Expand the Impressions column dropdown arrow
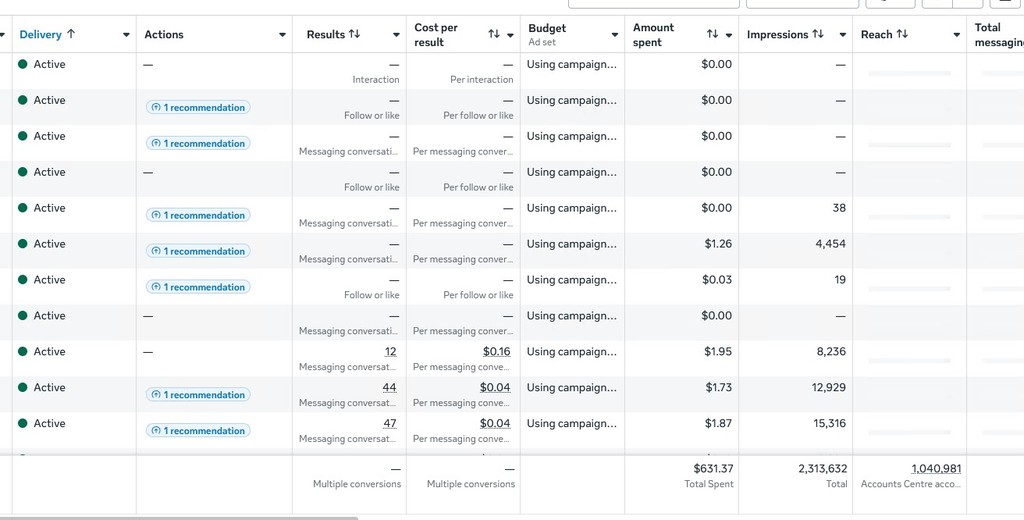This screenshot has height=520, width=1024. pos(842,35)
